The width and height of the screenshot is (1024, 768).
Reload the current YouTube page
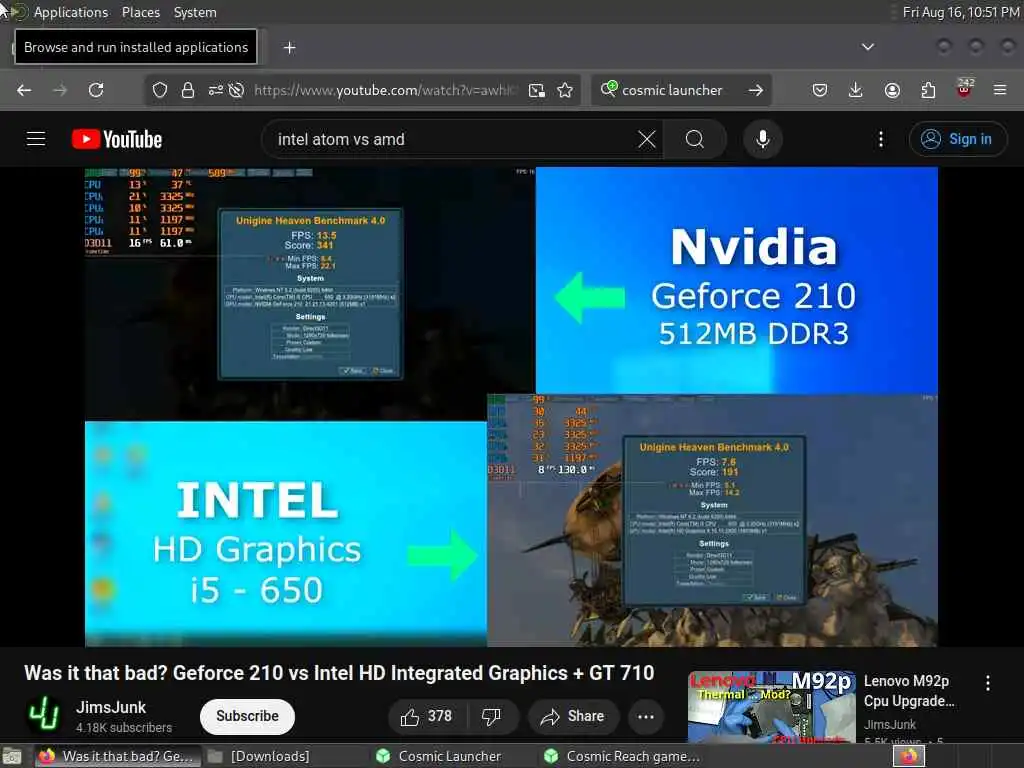click(x=96, y=90)
